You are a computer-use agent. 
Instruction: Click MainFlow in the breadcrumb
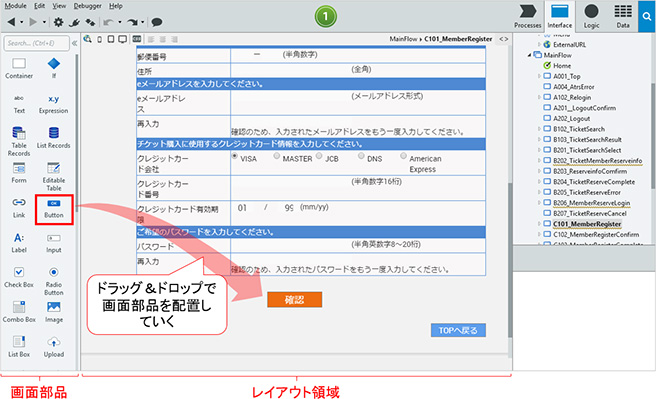pos(403,39)
